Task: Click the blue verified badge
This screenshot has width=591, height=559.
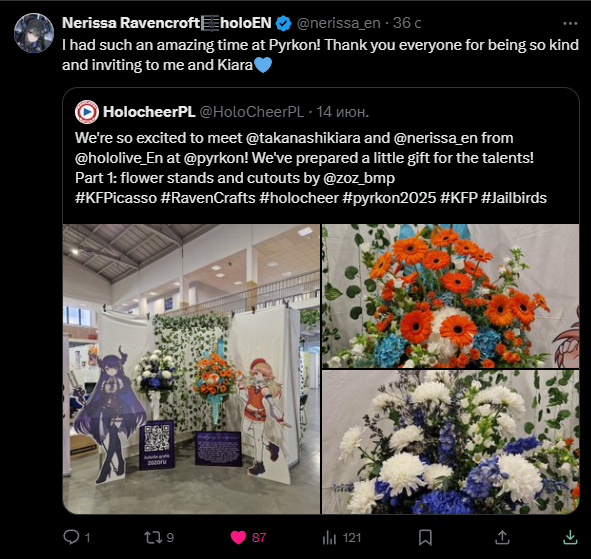Action: (283, 23)
